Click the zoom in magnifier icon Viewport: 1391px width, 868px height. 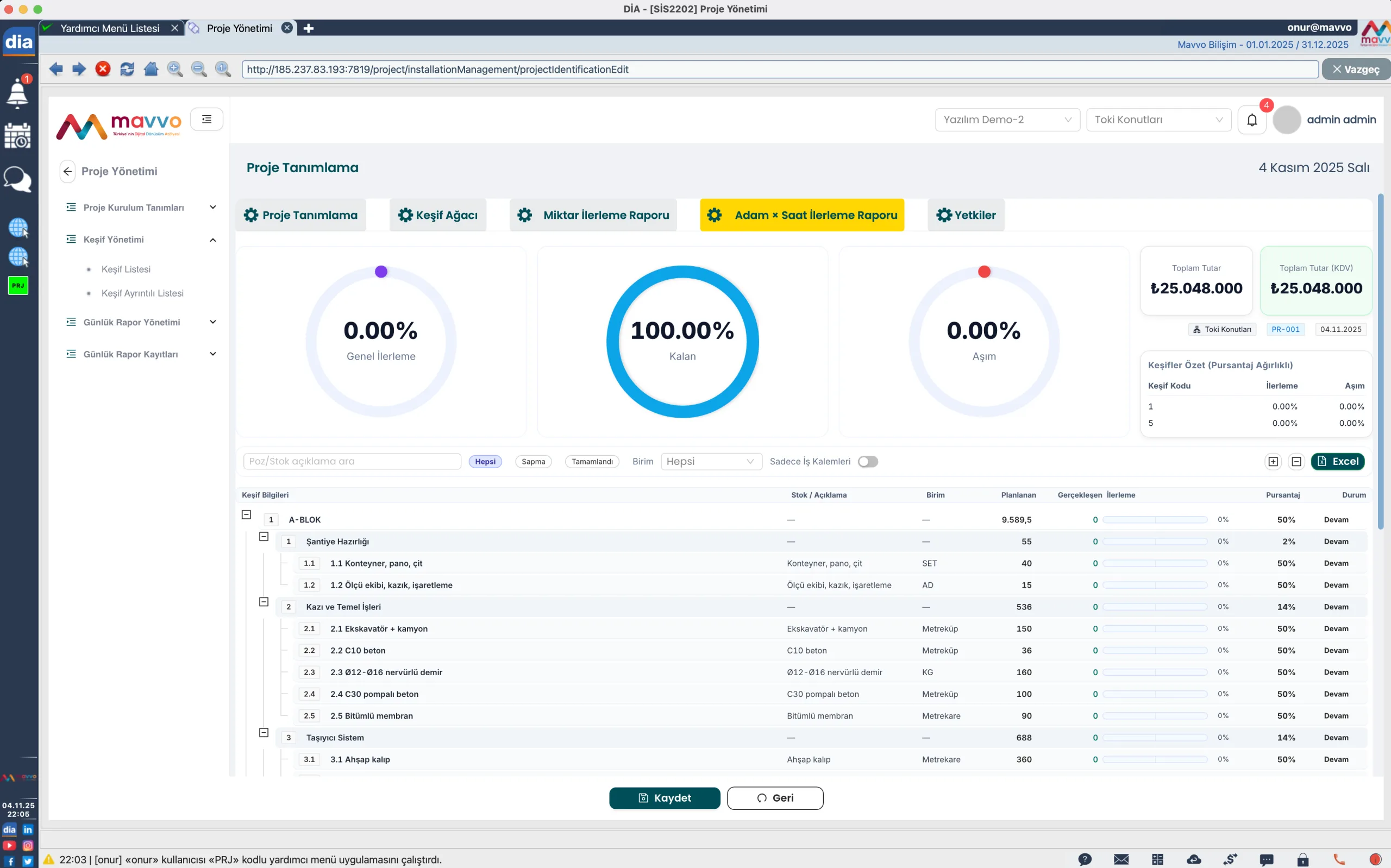[175, 69]
